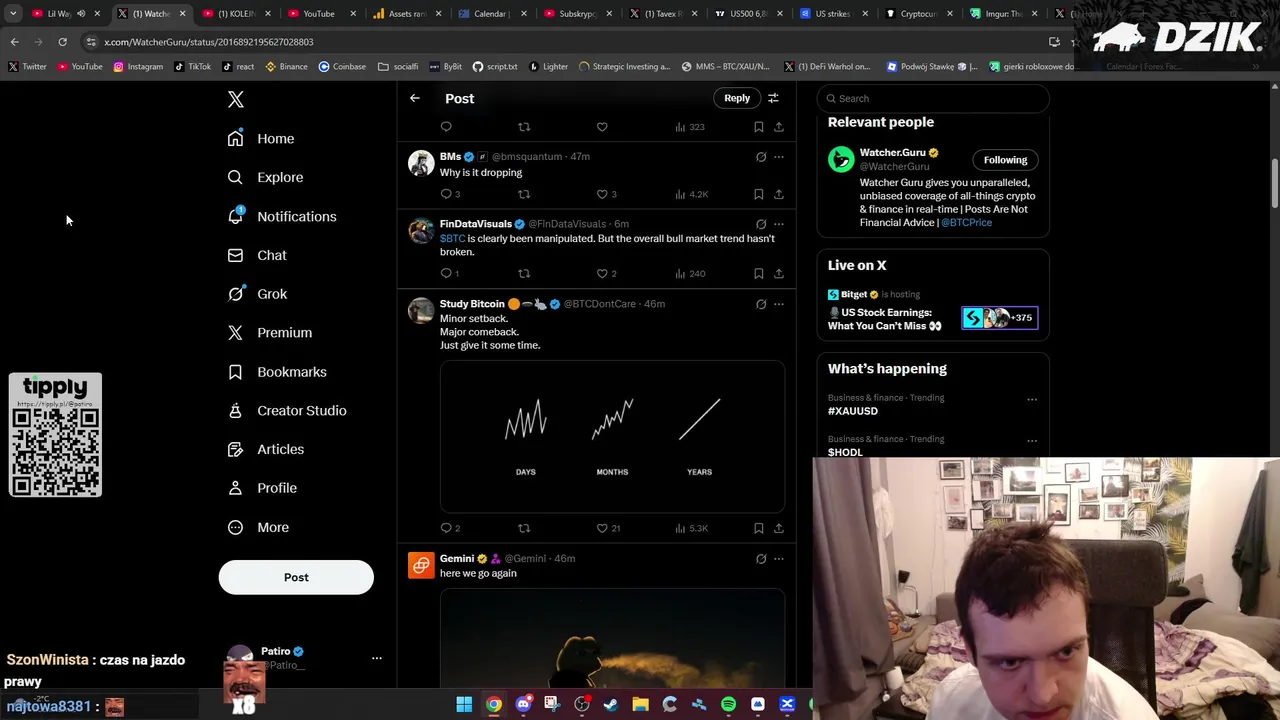Click Grok explain icon on BMs reply
The image size is (1280, 720).
click(761, 157)
